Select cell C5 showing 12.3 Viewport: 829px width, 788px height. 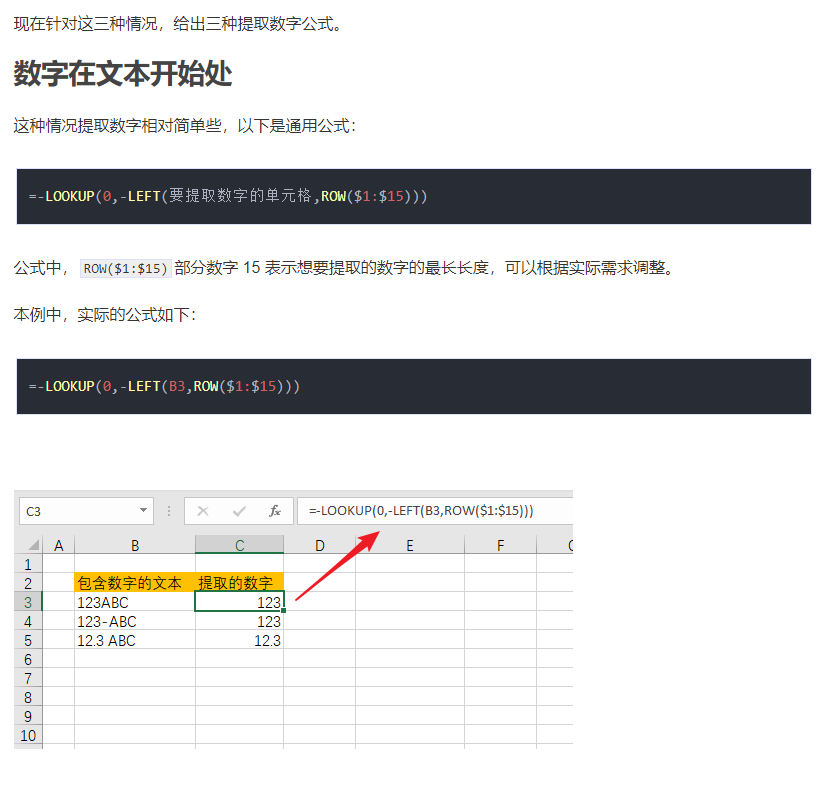tap(240, 640)
